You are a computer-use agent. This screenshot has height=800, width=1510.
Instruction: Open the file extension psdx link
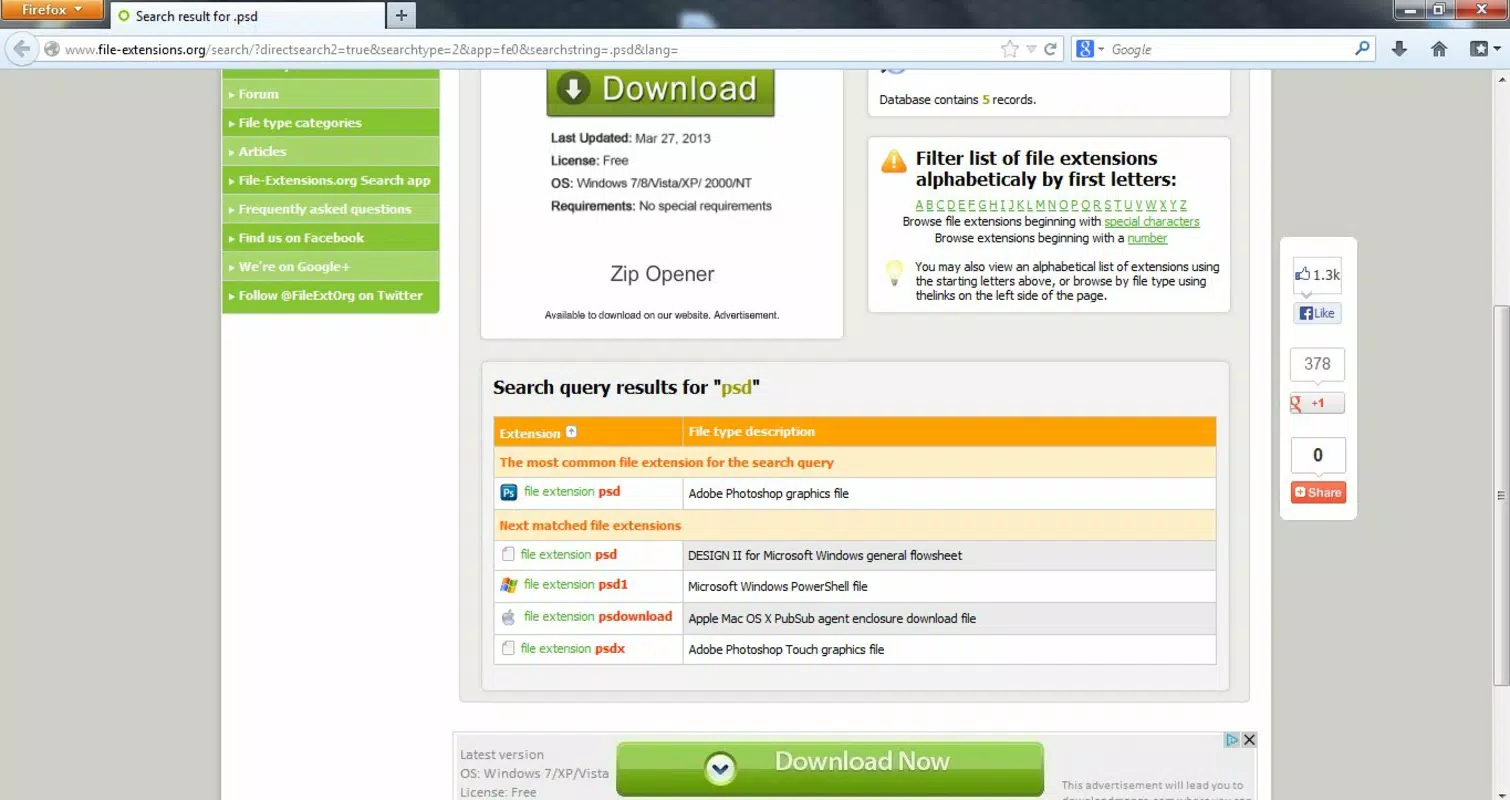pos(573,648)
